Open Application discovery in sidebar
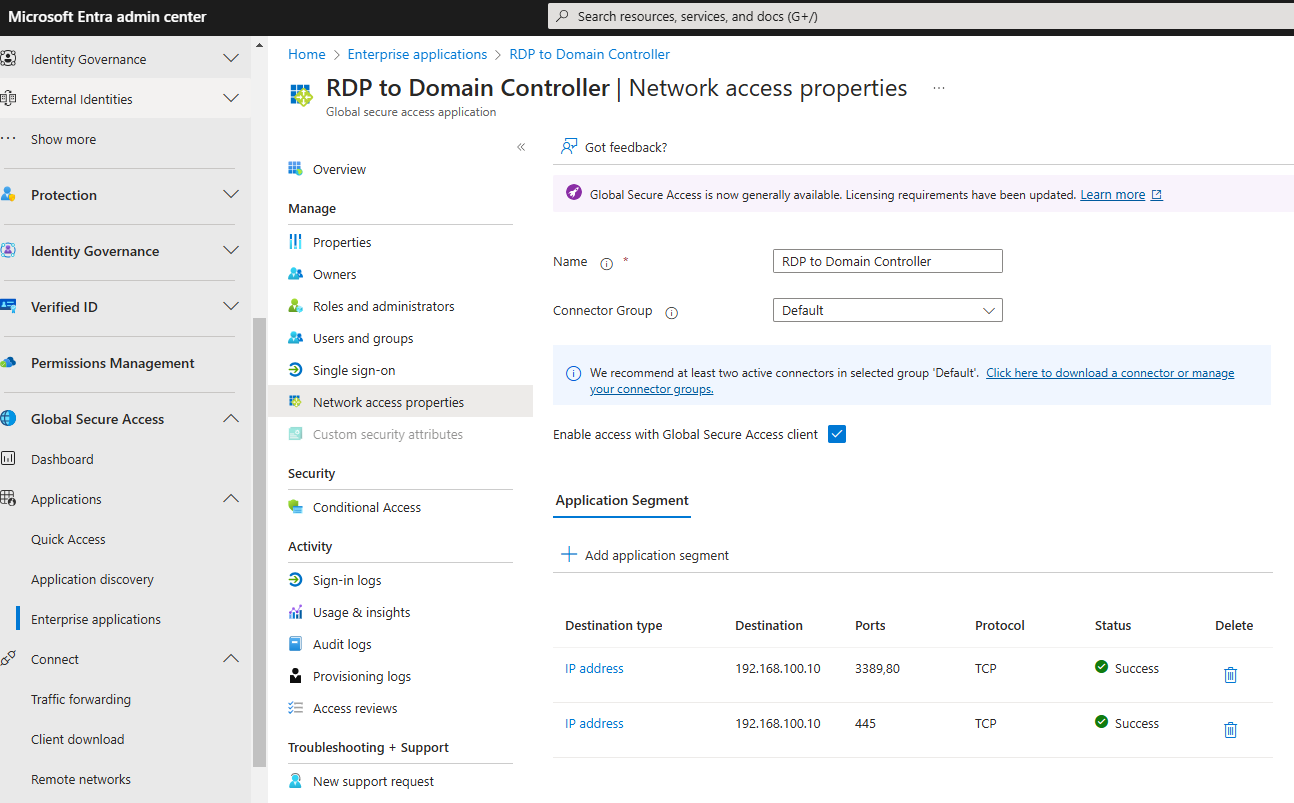The width and height of the screenshot is (1294, 803). [x=92, y=579]
